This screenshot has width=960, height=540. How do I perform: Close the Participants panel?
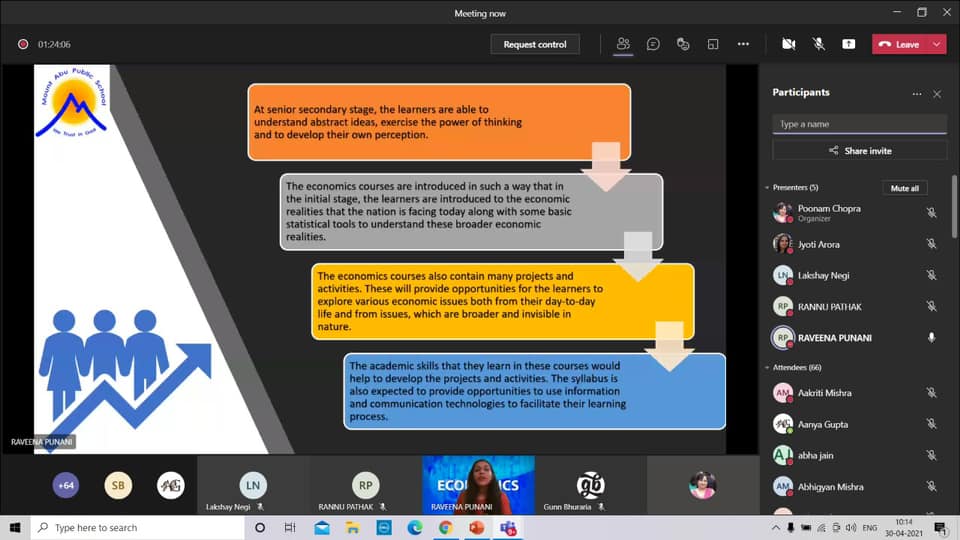[937, 94]
